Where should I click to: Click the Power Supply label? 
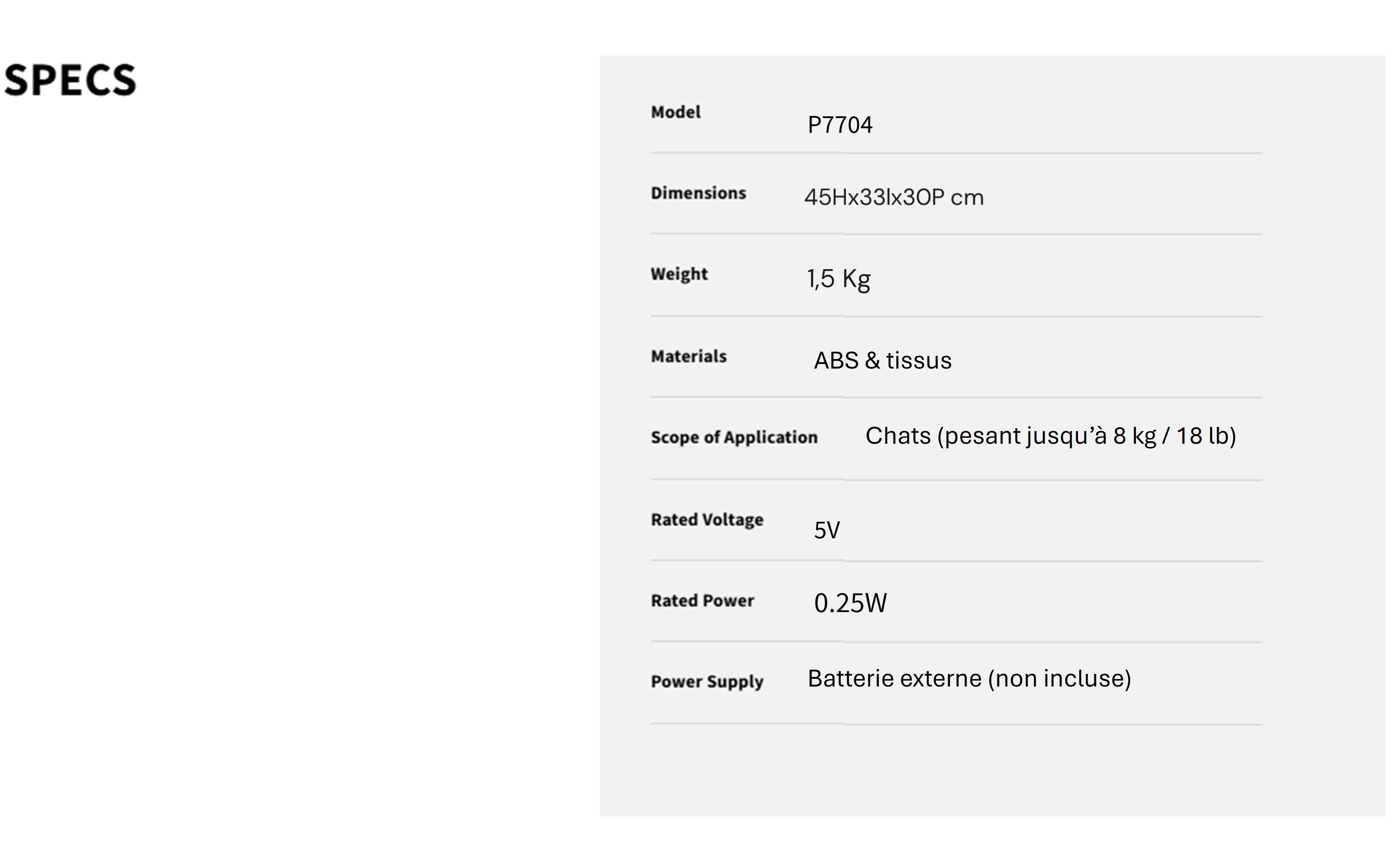(x=707, y=681)
